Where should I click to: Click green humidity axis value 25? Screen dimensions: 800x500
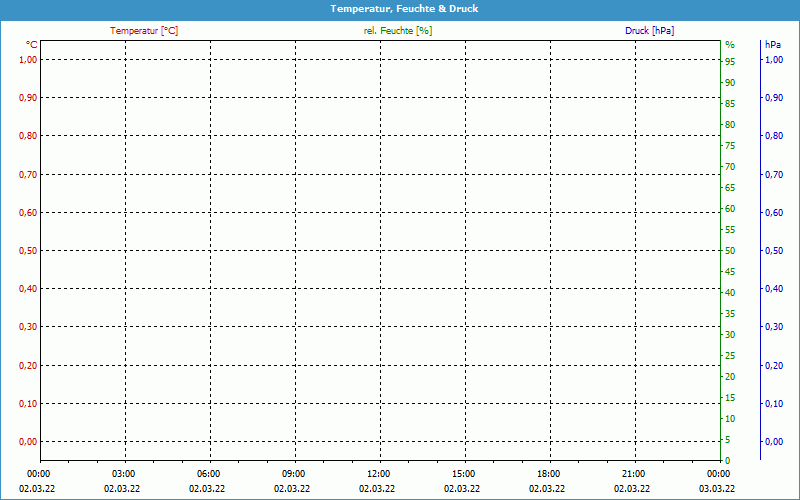pyautogui.click(x=730, y=356)
